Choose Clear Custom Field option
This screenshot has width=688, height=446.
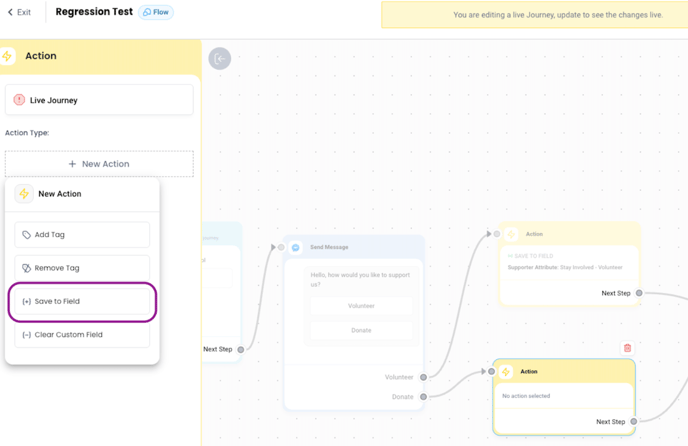click(82, 335)
